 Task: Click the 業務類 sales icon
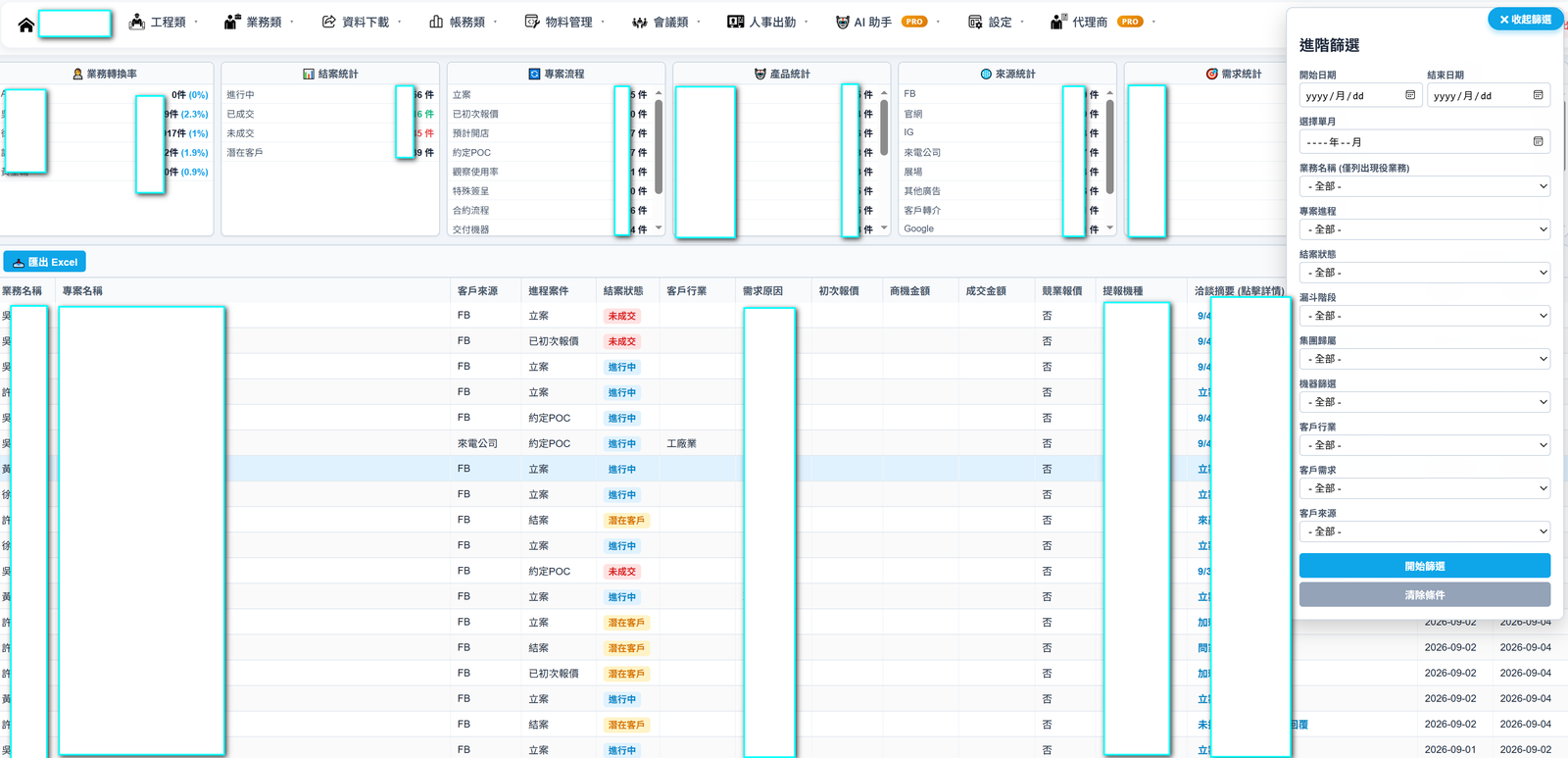(232, 22)
